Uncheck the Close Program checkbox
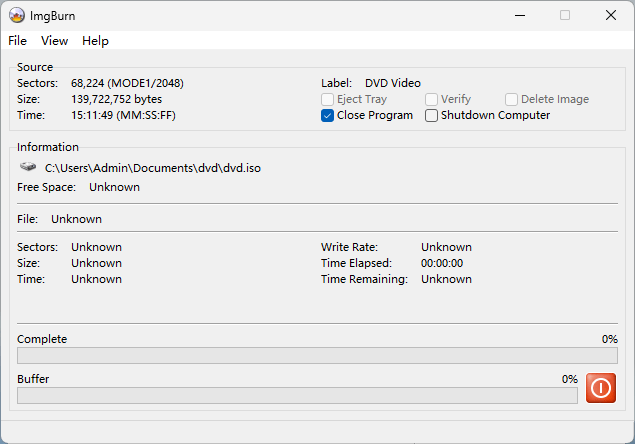Image resolution: width=635 pixels, height=444 pixels. click(x=328, y=115)
